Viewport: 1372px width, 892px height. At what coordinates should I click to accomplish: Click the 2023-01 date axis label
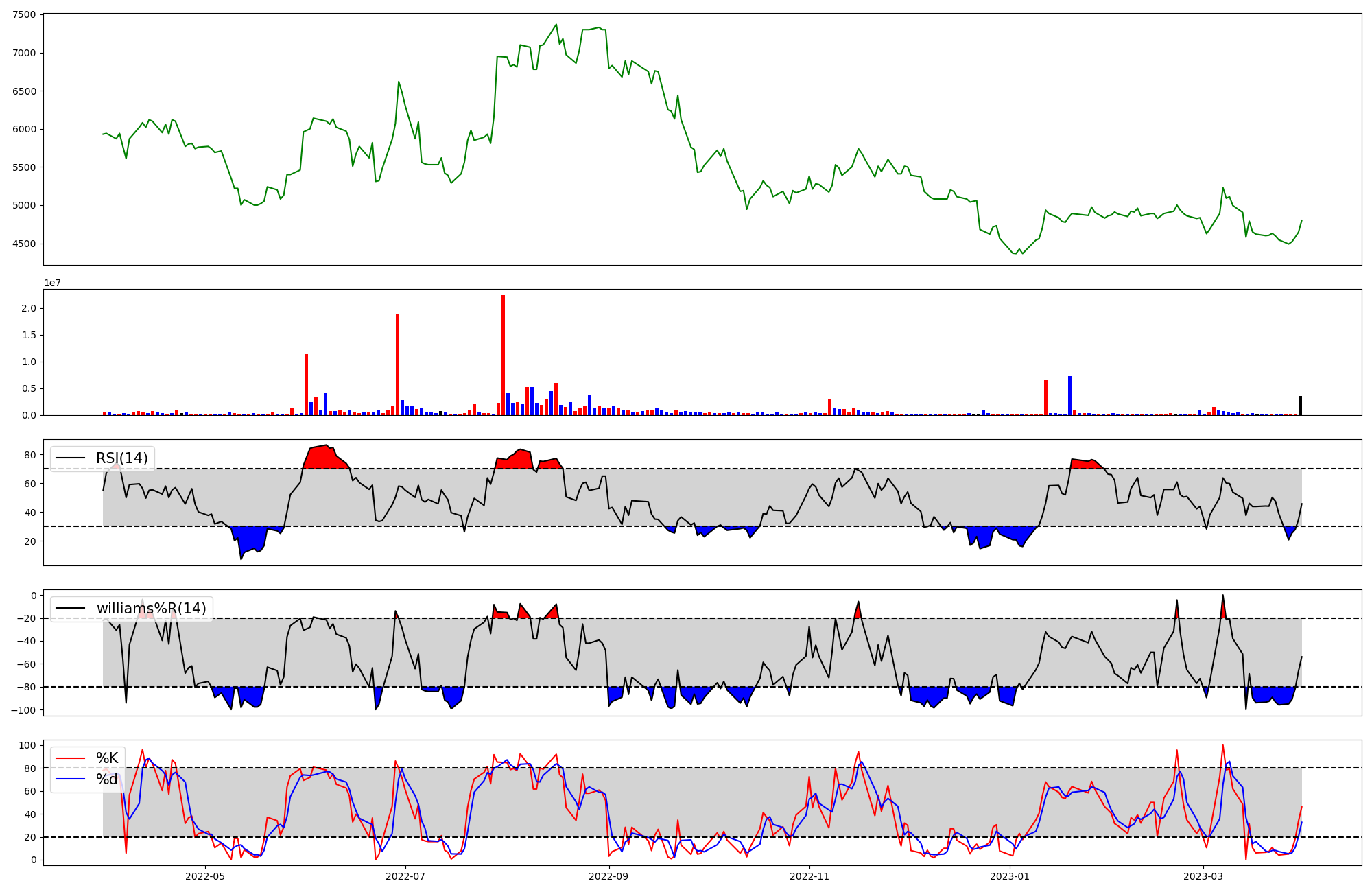pyautogui.click(x=1010, y=876)
